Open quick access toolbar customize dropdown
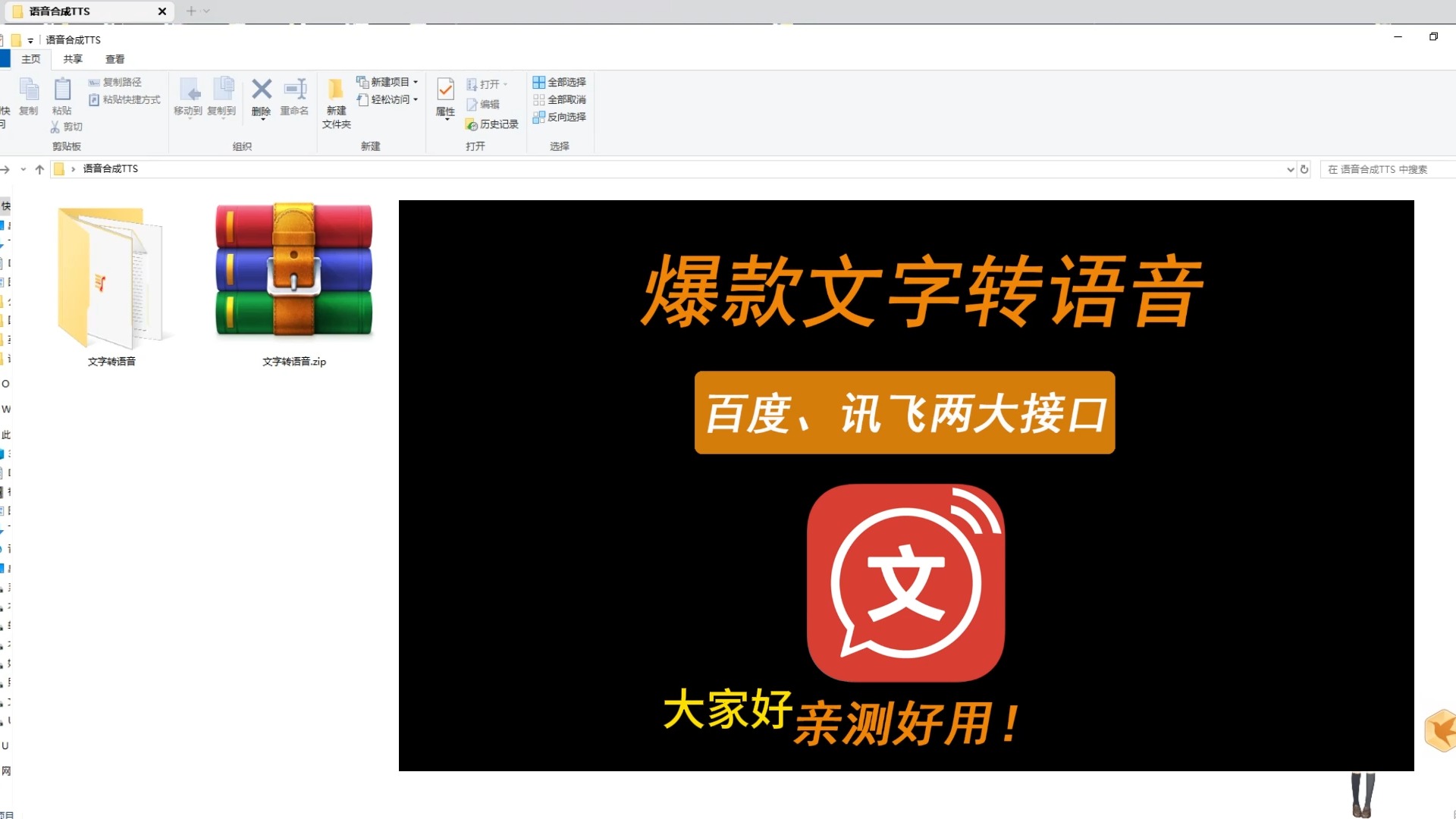 point(30,40)
